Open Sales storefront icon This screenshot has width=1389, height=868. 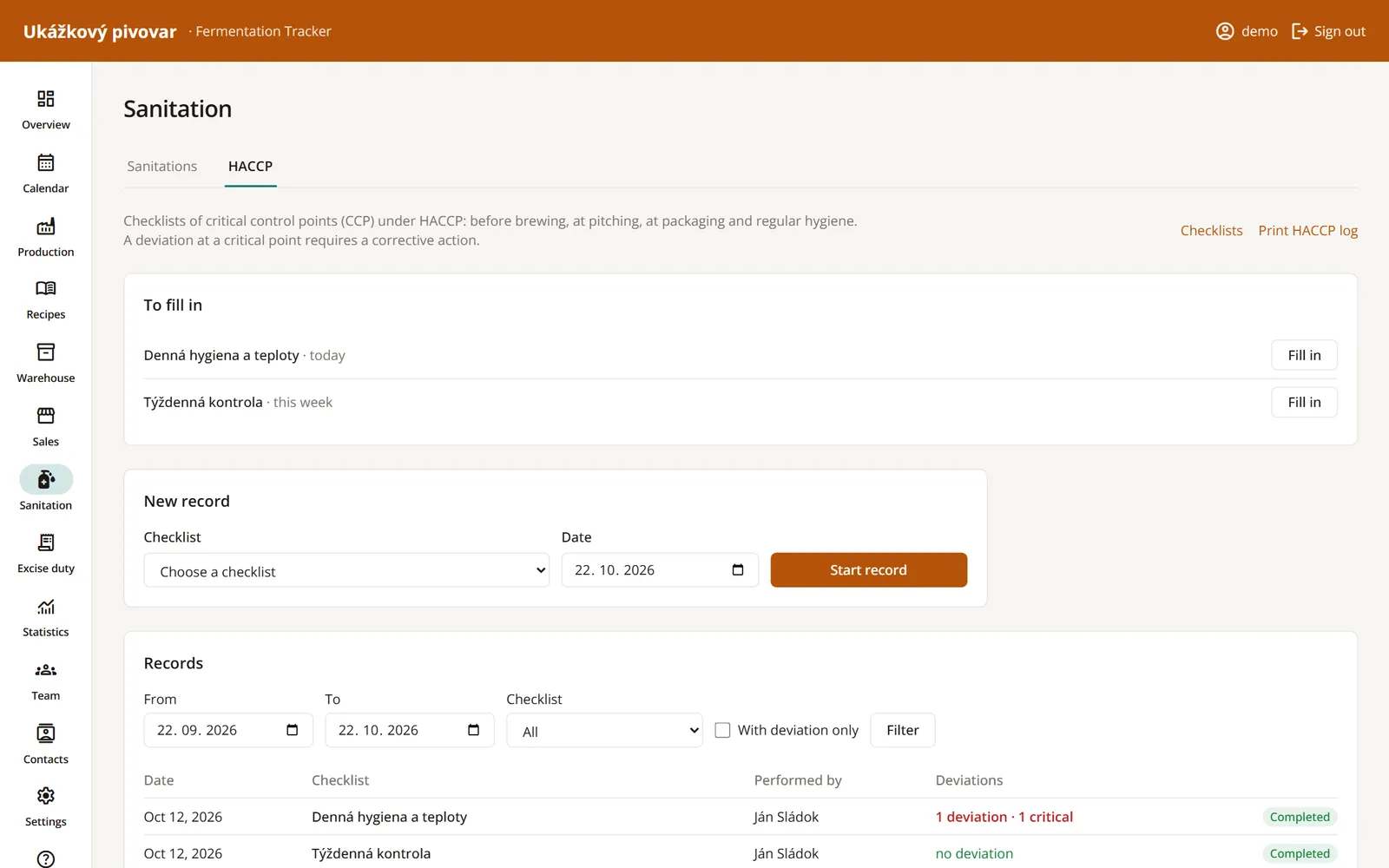click(x=46, y=416)
